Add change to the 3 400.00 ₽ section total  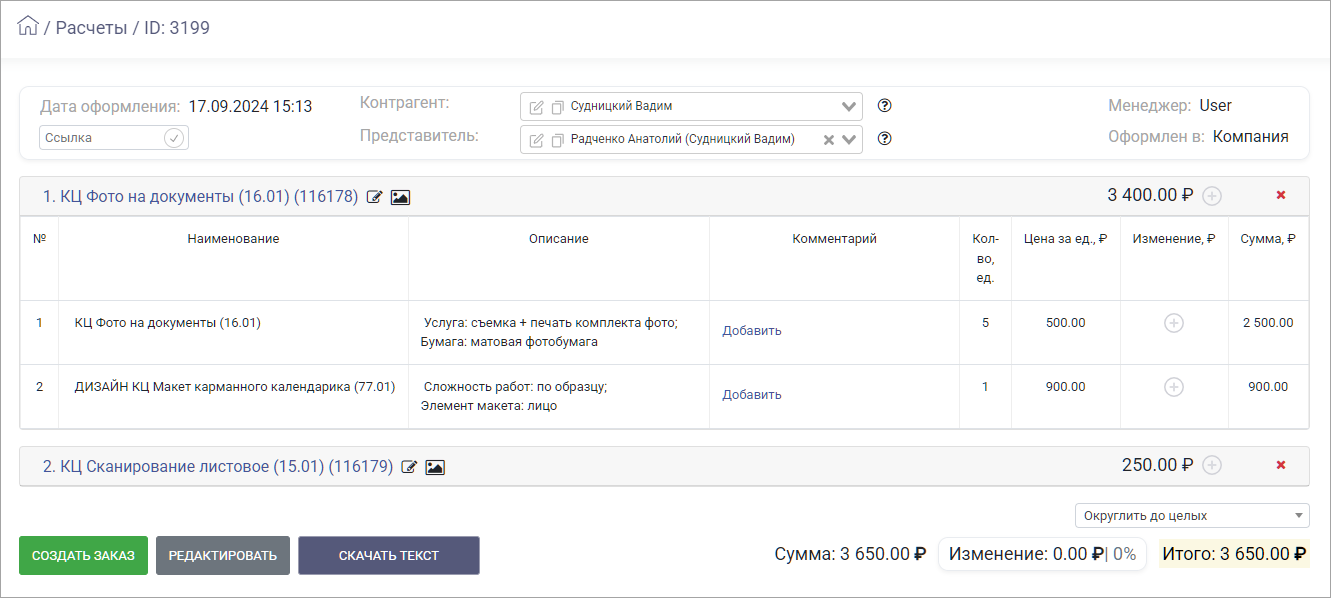tap(1212, 196)
